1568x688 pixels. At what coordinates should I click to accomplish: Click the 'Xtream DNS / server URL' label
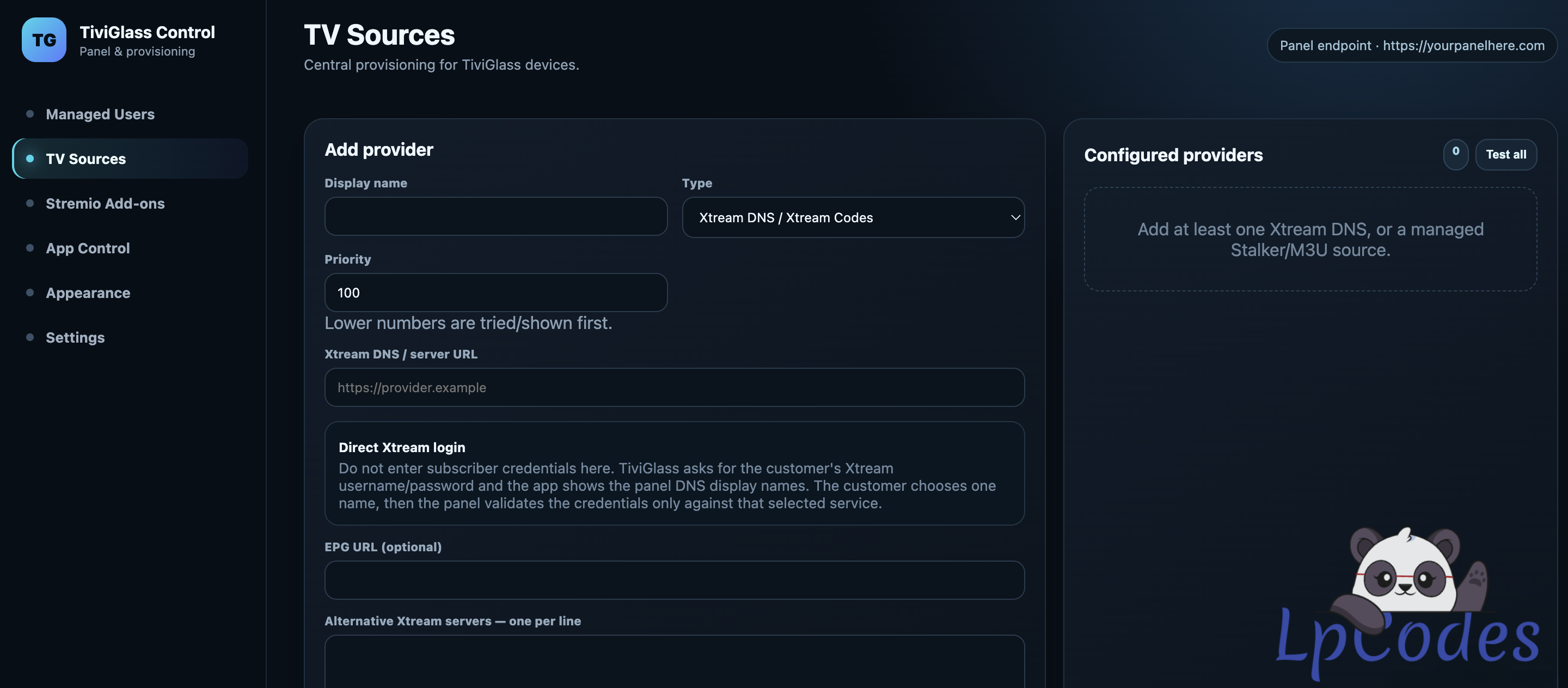pos(401,354)
